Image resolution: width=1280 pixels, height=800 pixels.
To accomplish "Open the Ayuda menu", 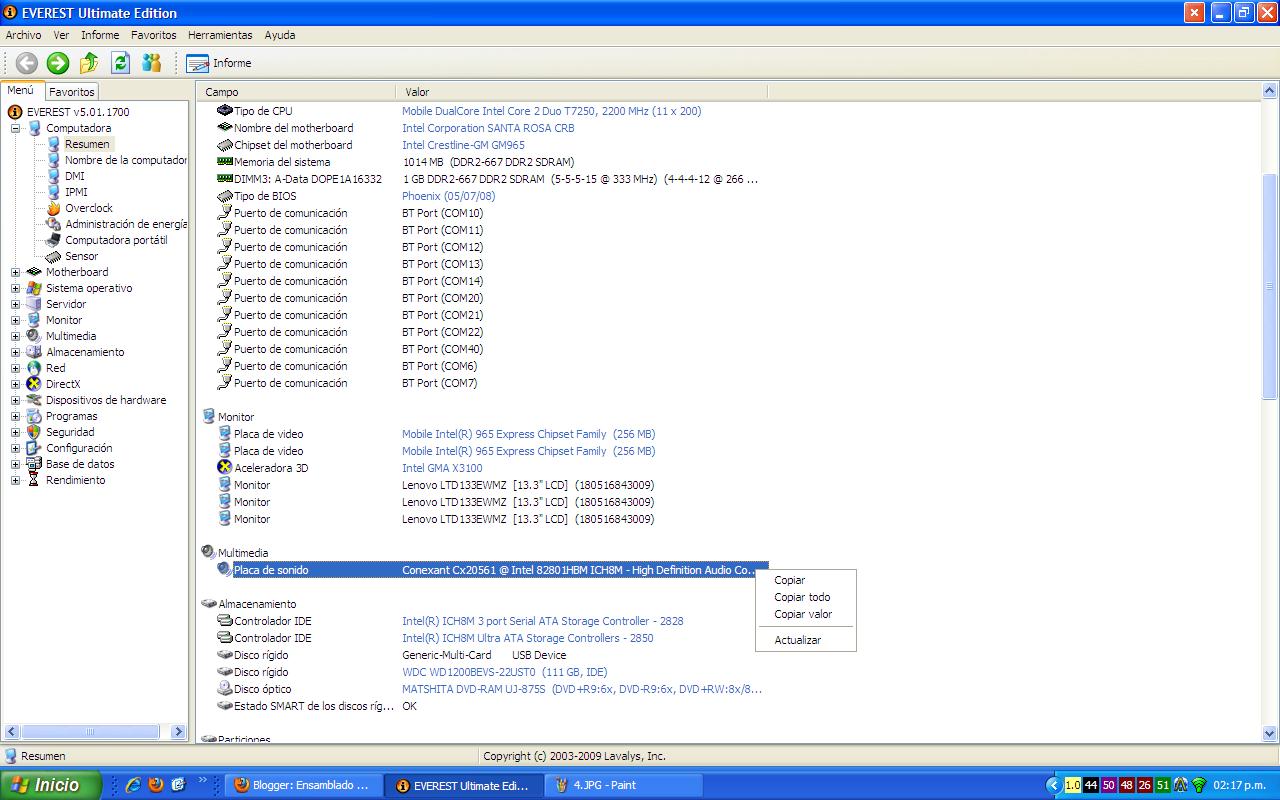I will click(280, 35).
